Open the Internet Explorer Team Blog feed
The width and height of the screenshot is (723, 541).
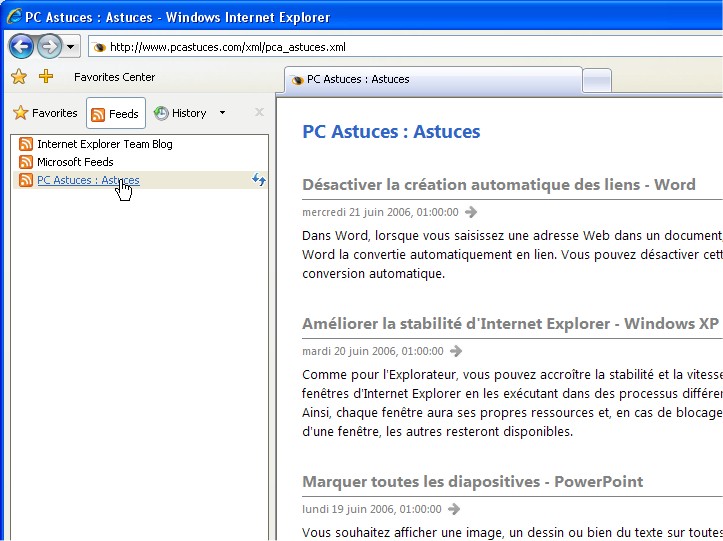click(105, 144)
